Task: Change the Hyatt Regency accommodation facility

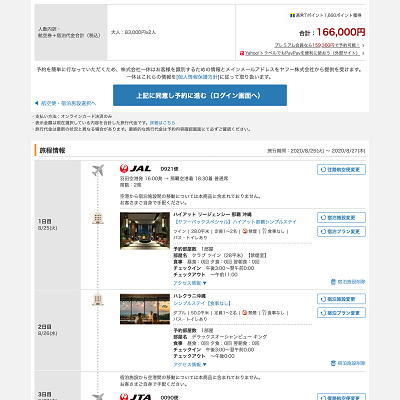Action: point(341,217)
